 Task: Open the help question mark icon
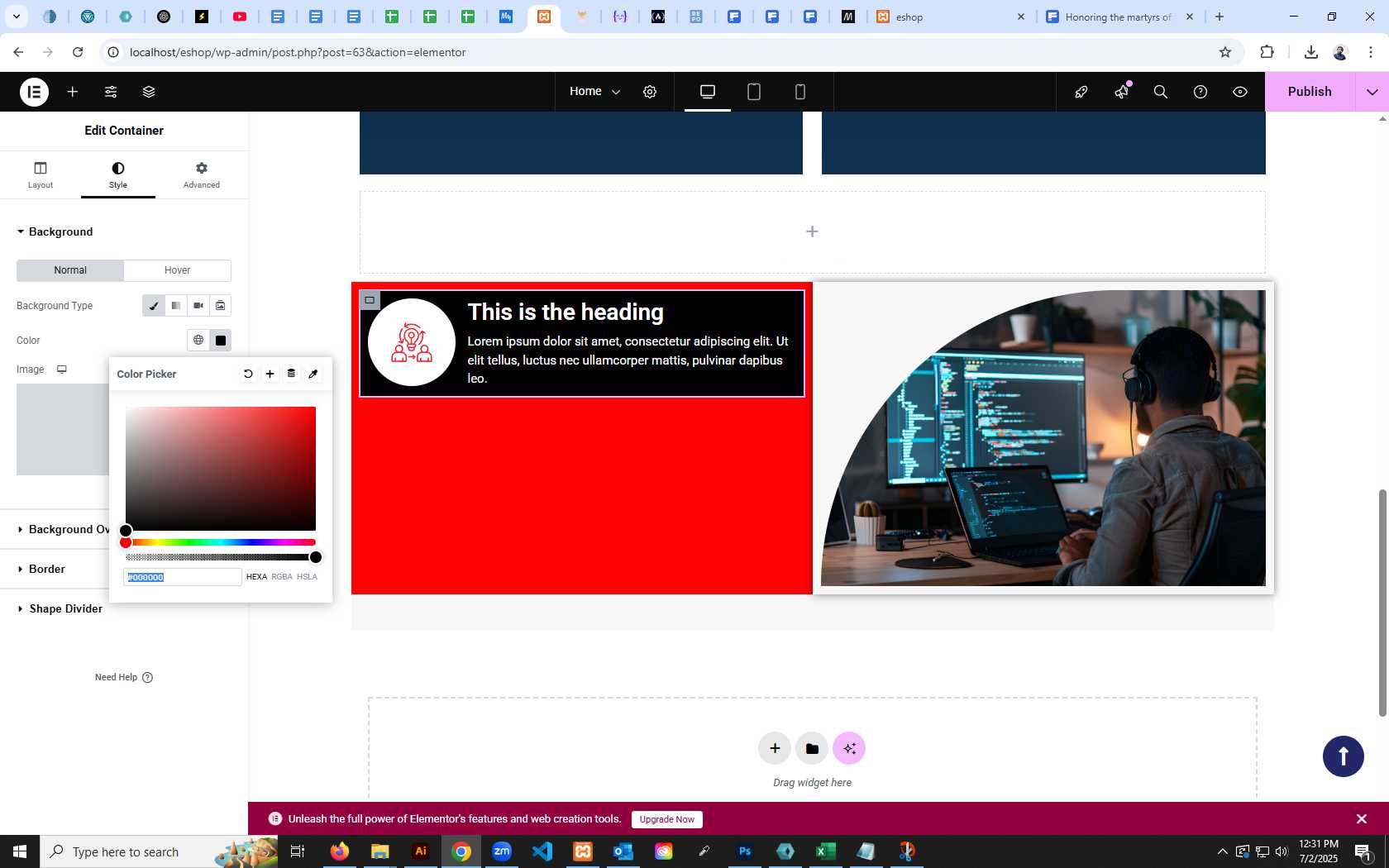click(1200, 92)
